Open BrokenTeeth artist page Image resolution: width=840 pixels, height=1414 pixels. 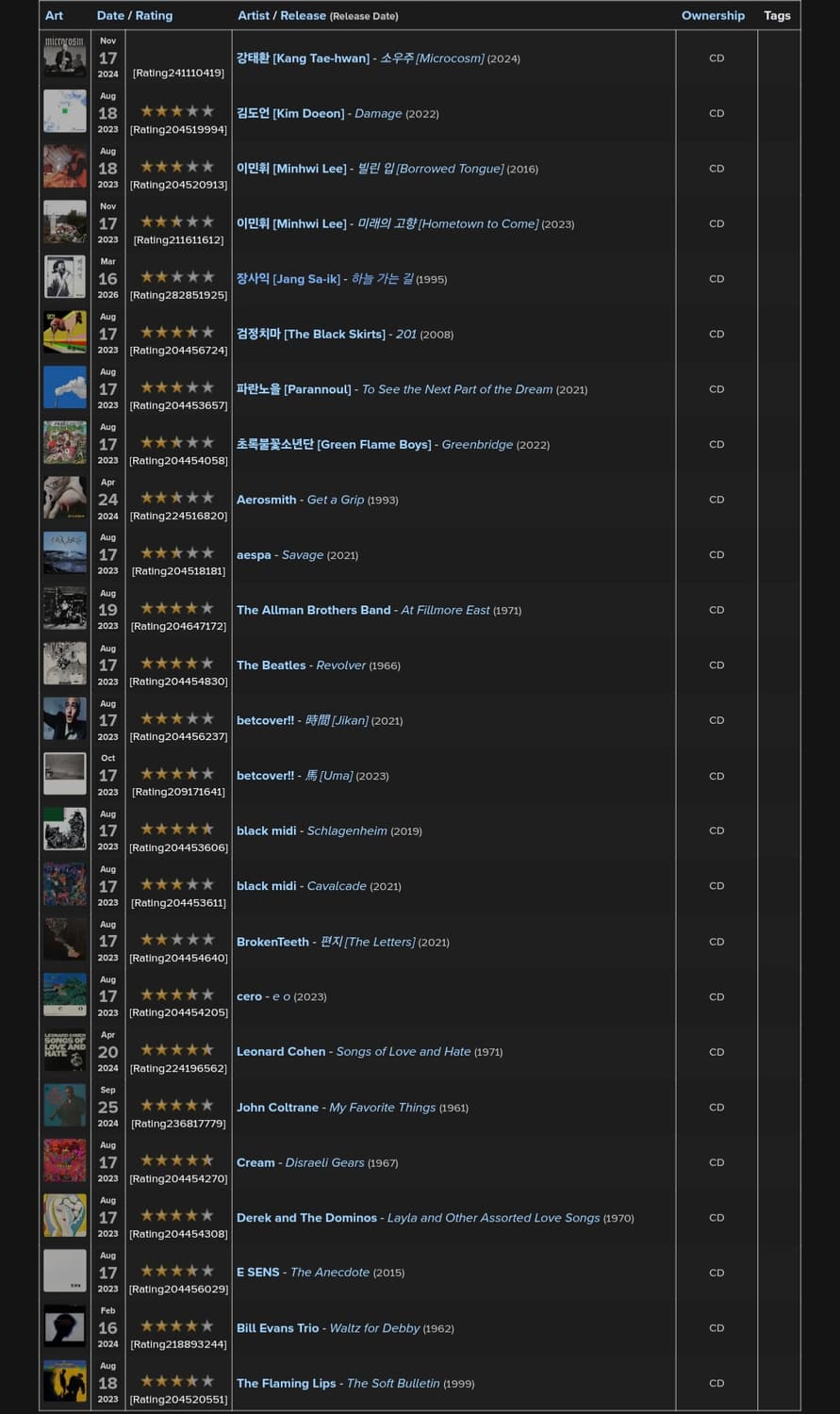click(272, 942)
